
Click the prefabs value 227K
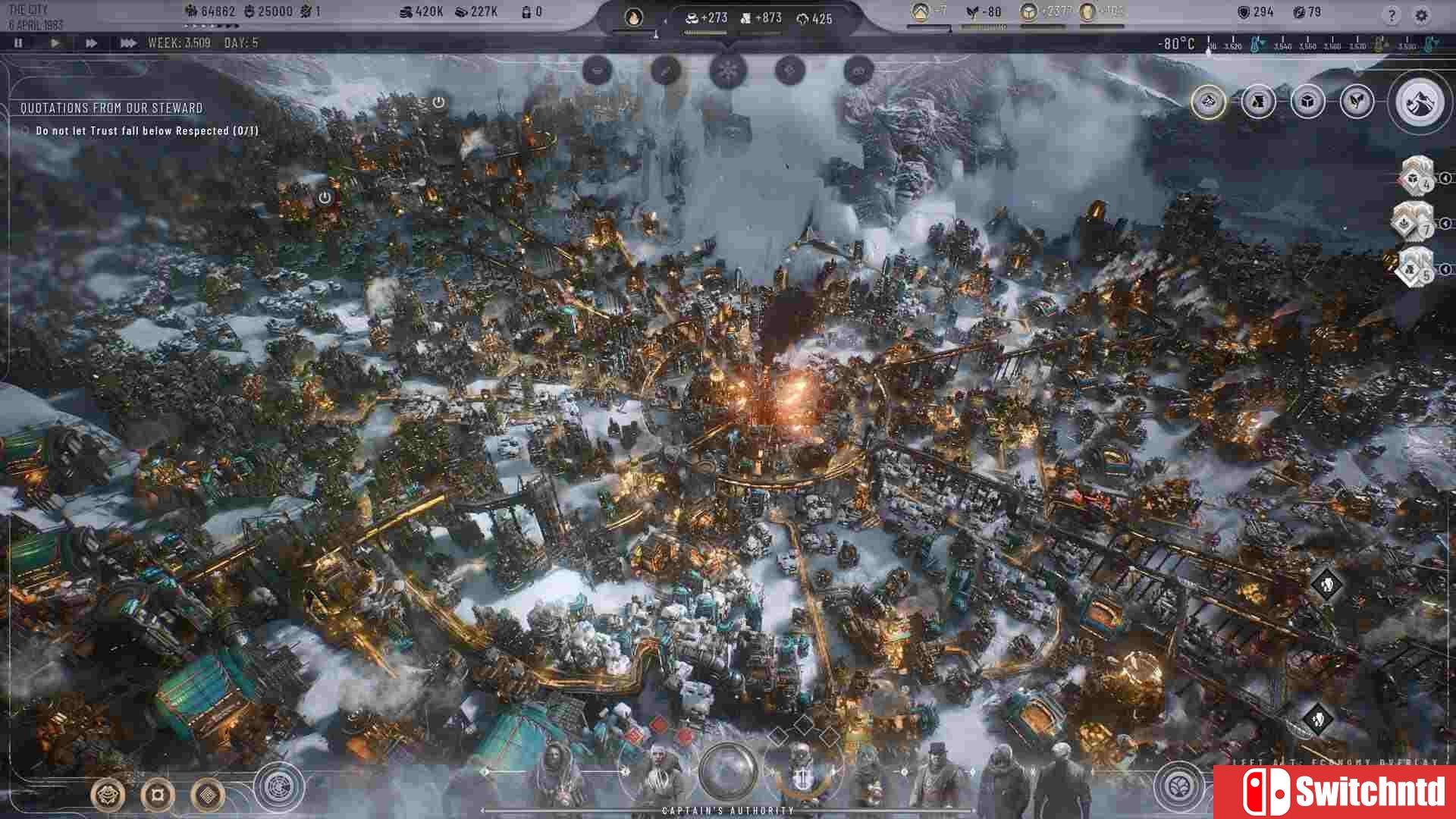tap(476, 11)
